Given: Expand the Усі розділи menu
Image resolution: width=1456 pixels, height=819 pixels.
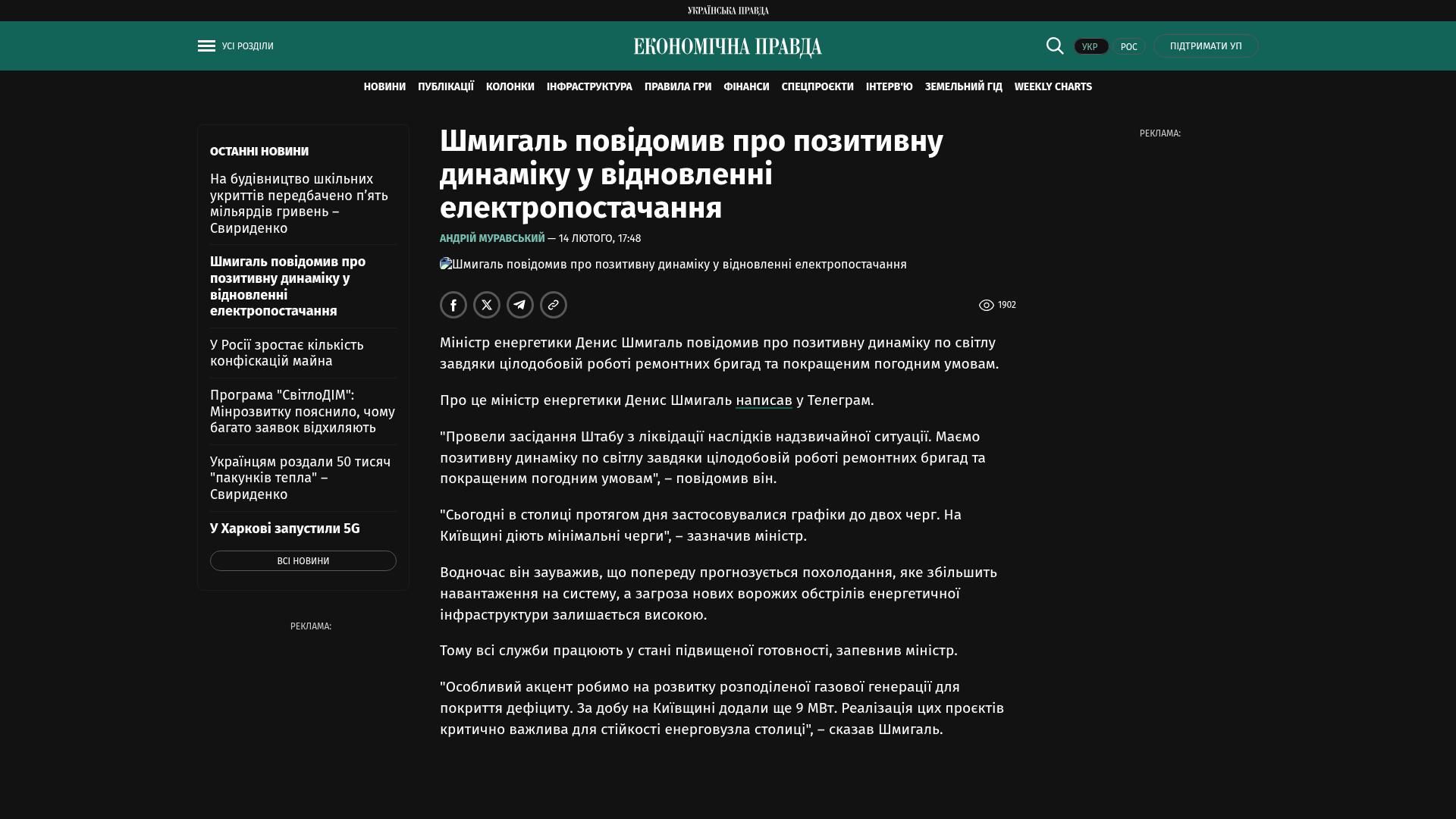Looking at the screenshot, I should click(247, 46).
